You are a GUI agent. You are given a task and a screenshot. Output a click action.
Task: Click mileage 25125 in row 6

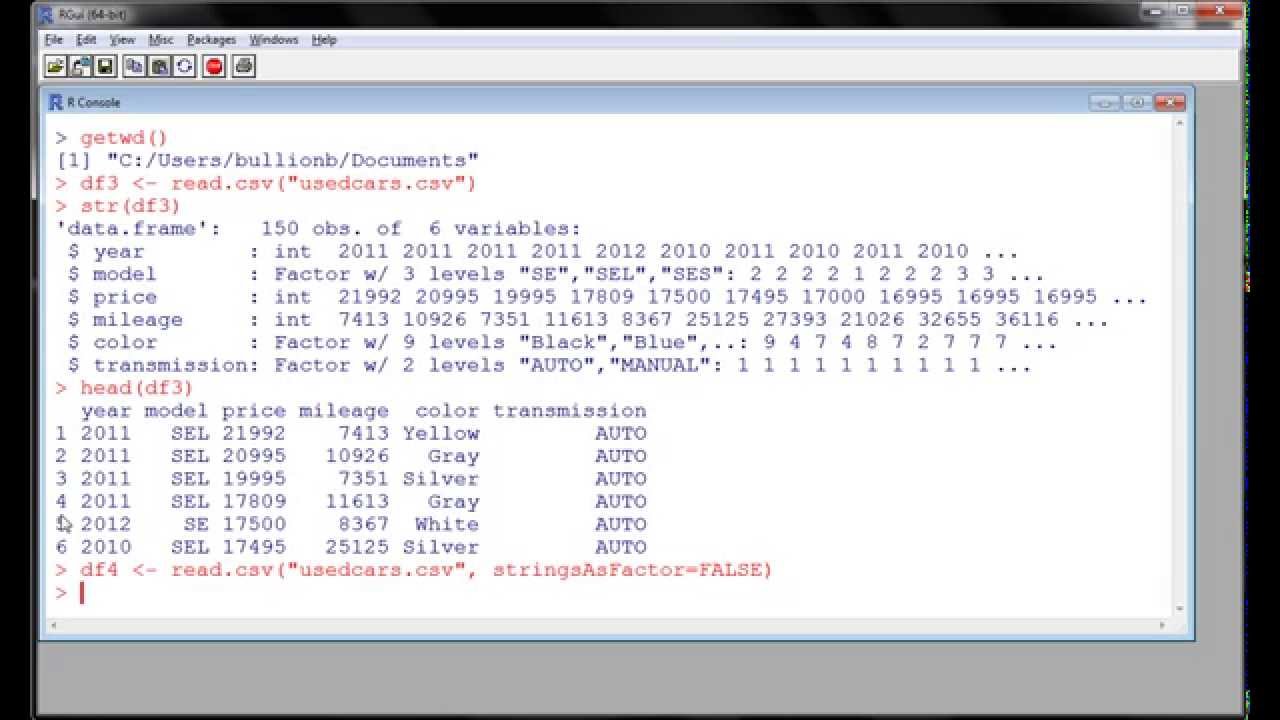point(357,547)
